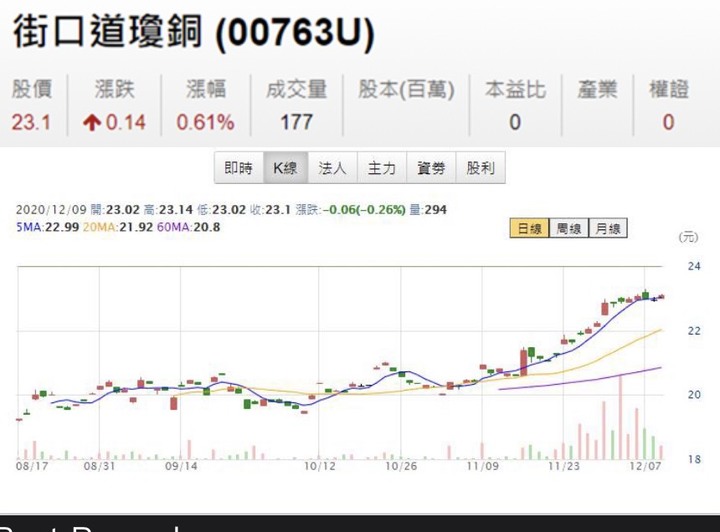Click the 權證 value 0
This screenshot has height=532, width=720.
click(x=668, y=123)
